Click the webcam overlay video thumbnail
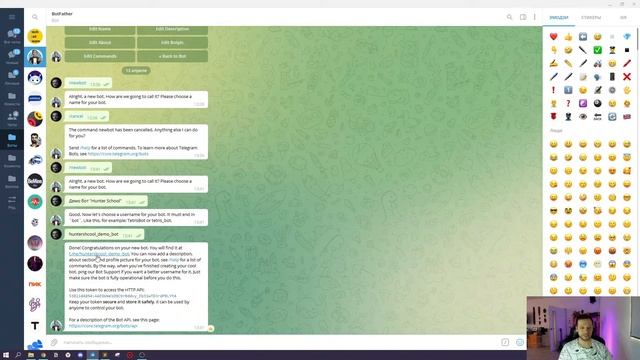The image size is (640, 360). pyautogui.click(x=583, y=328)
